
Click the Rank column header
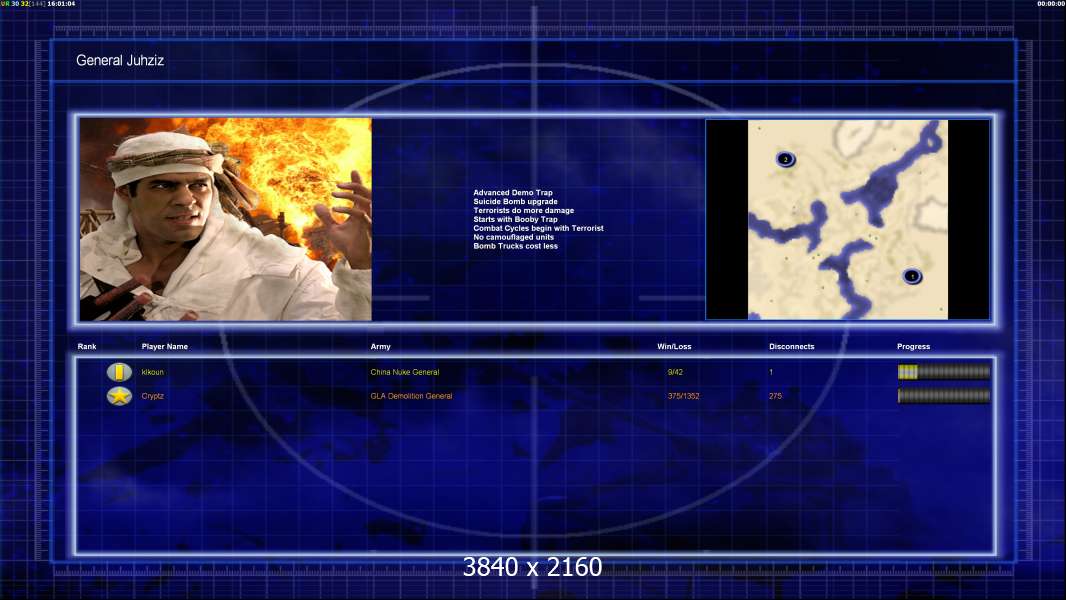[x=87, y=347]
